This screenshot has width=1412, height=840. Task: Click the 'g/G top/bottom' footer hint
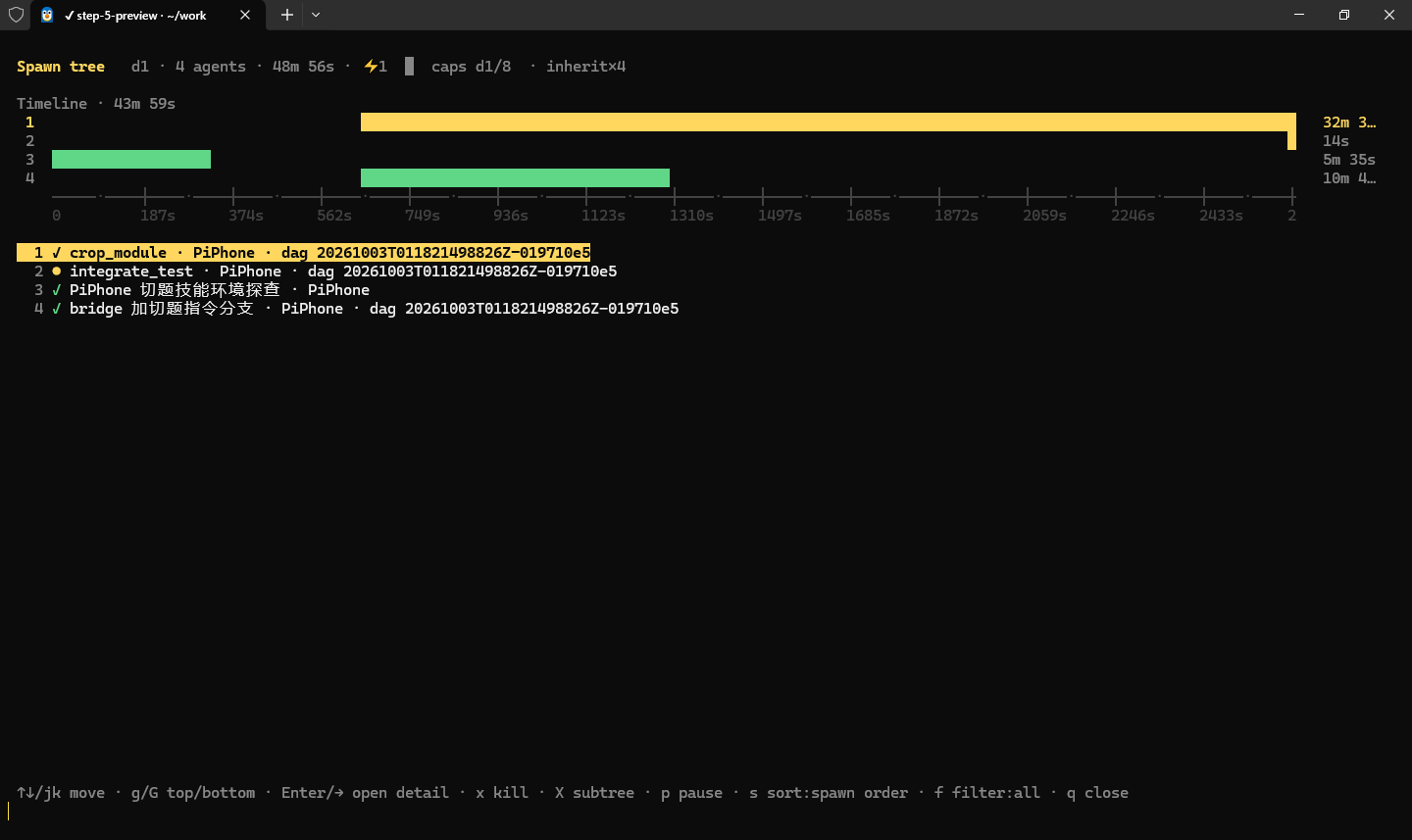[193, 793]
